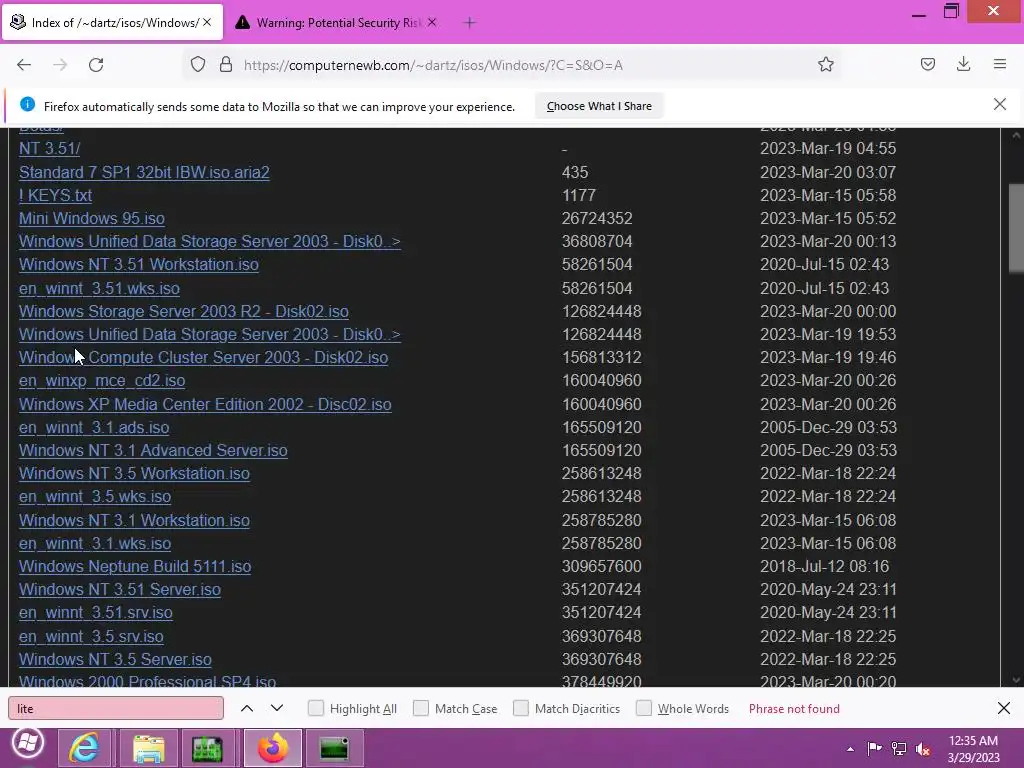This screenshot has height=768, width=1024.
Task: Switch to Potential Security Risk tab
Action: pos(336,23)
